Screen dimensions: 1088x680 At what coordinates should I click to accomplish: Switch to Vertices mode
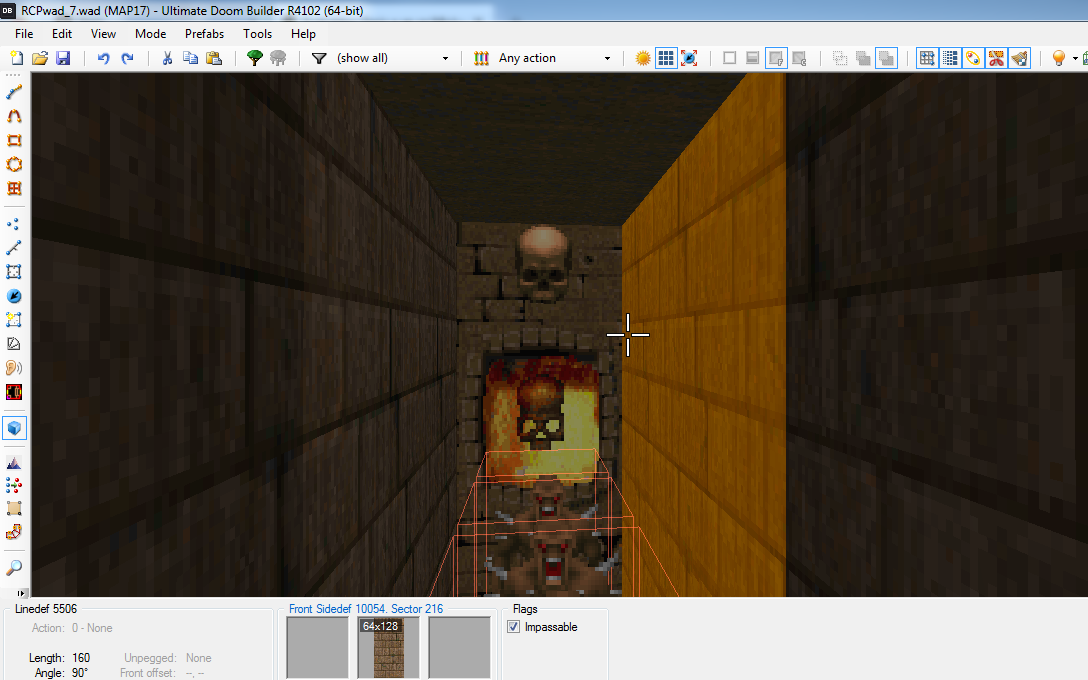click(x=14, y=224)
